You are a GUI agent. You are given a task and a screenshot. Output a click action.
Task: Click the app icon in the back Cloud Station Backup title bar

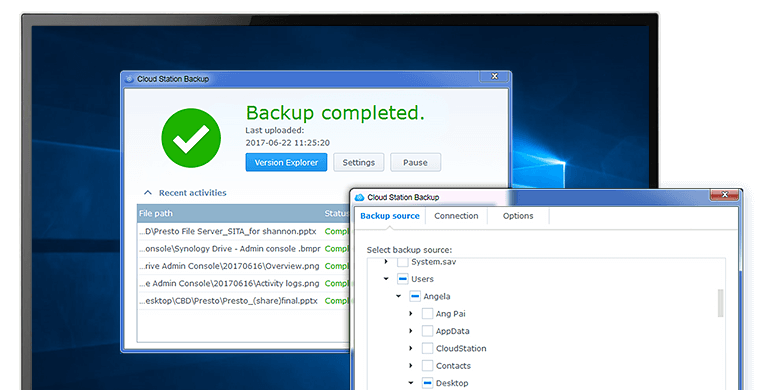click(x=130, y=79)
